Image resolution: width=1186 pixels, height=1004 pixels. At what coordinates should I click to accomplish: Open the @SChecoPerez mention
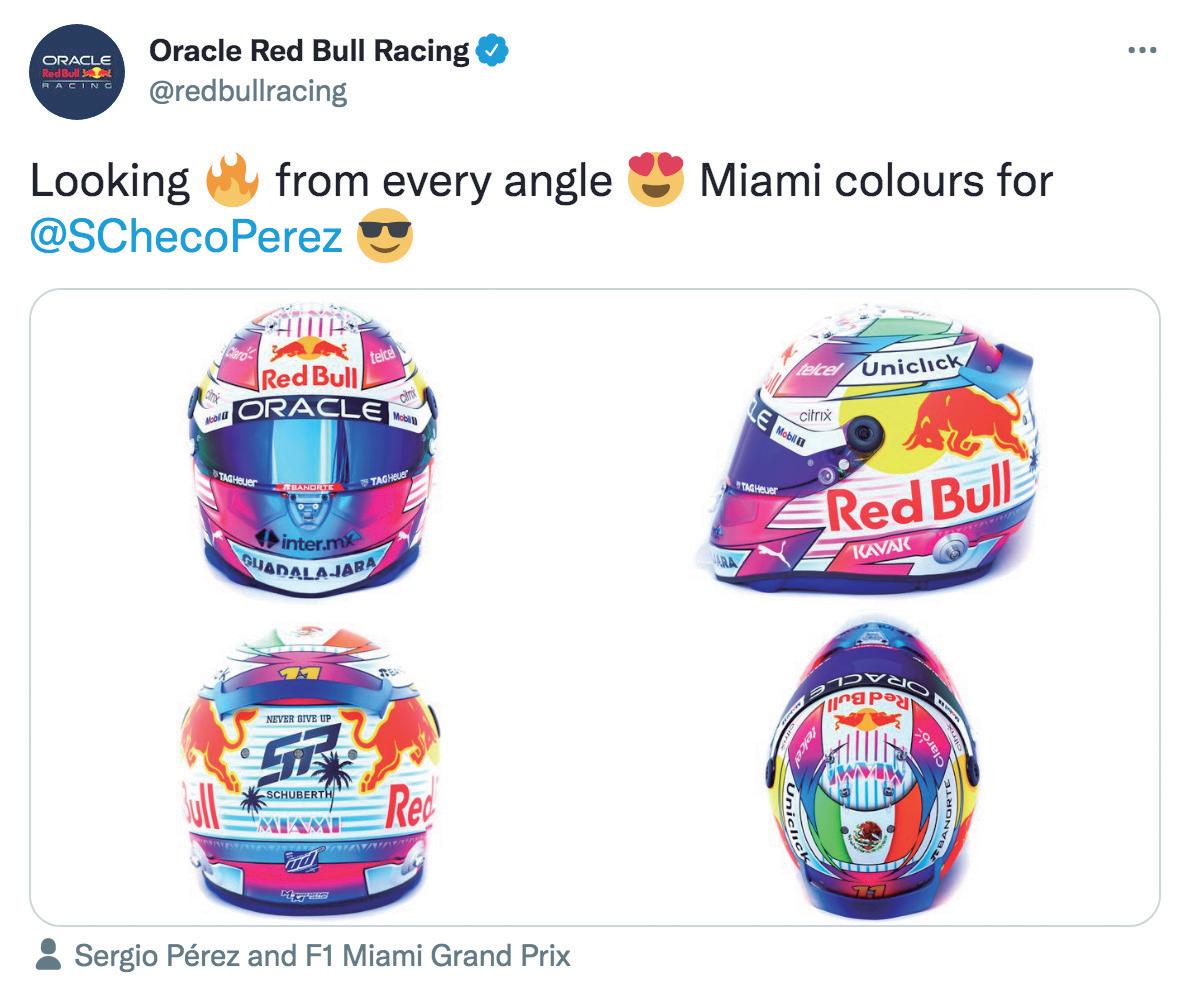pos(186,238)
